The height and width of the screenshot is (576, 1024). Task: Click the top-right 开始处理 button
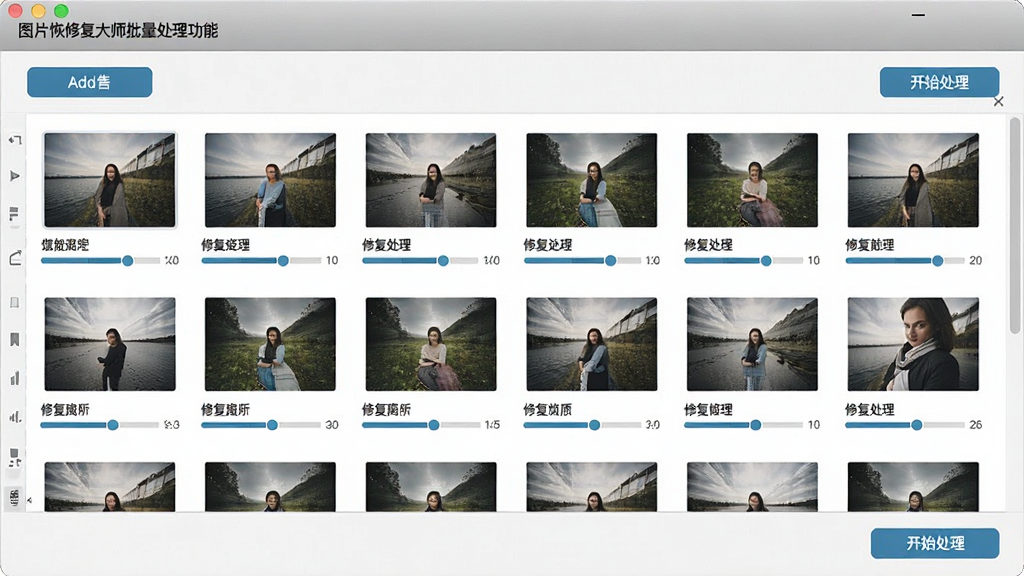pos(939,82)
